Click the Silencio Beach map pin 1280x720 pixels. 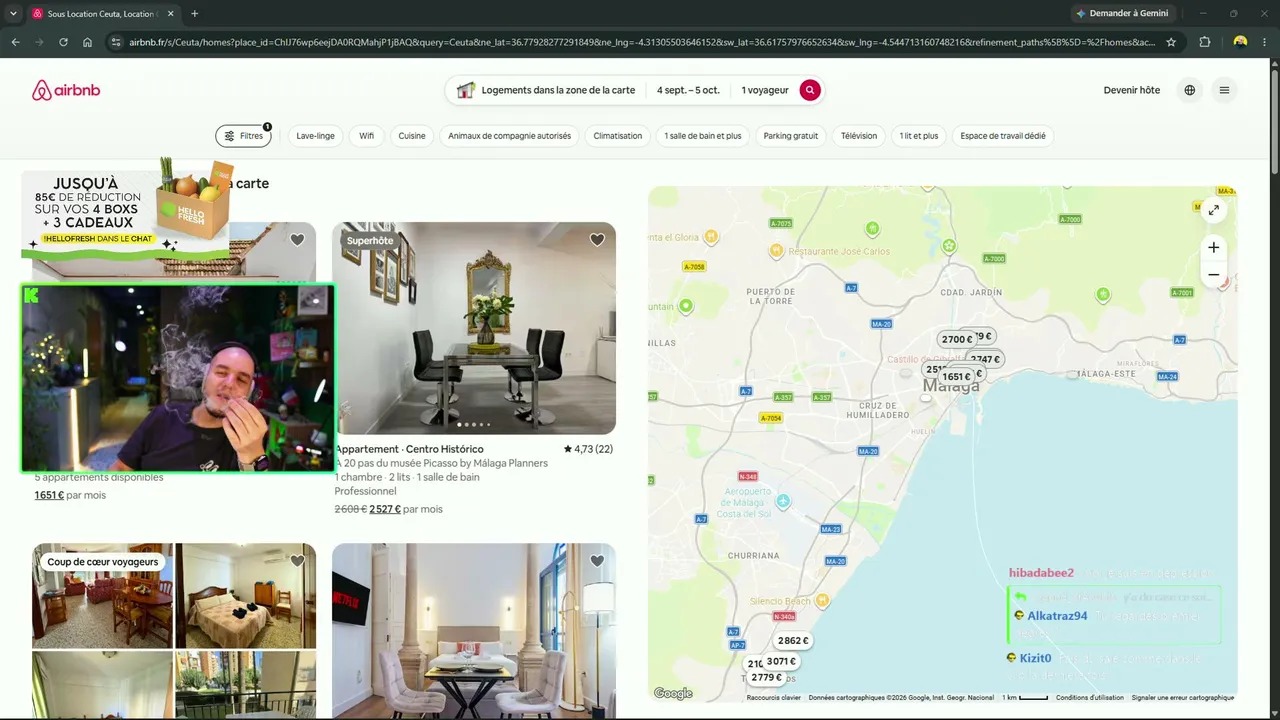click(822, 601)
